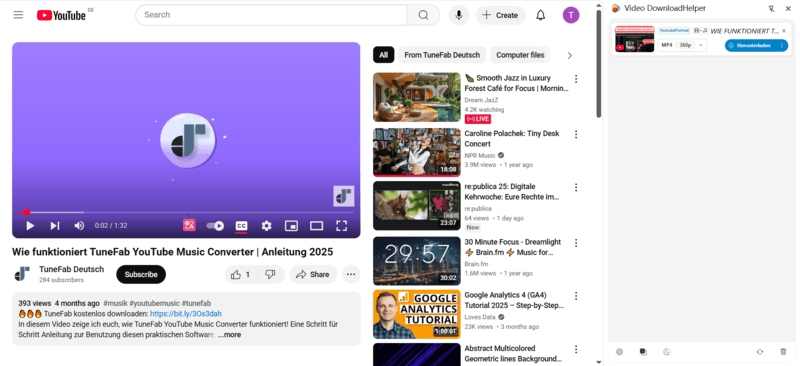Open options for Caroline Polachek video
This screenshot has width=800, height=366.
[x=576, y=134]
